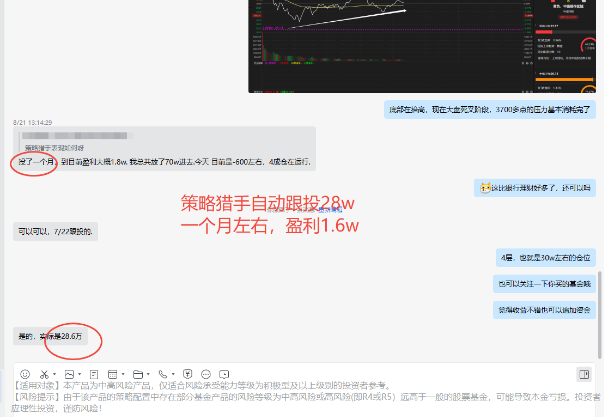Image resolution: width=604 pixels, height=417 pixels.
Task: Click the folder send-file icon
Action: coord(136,373)
